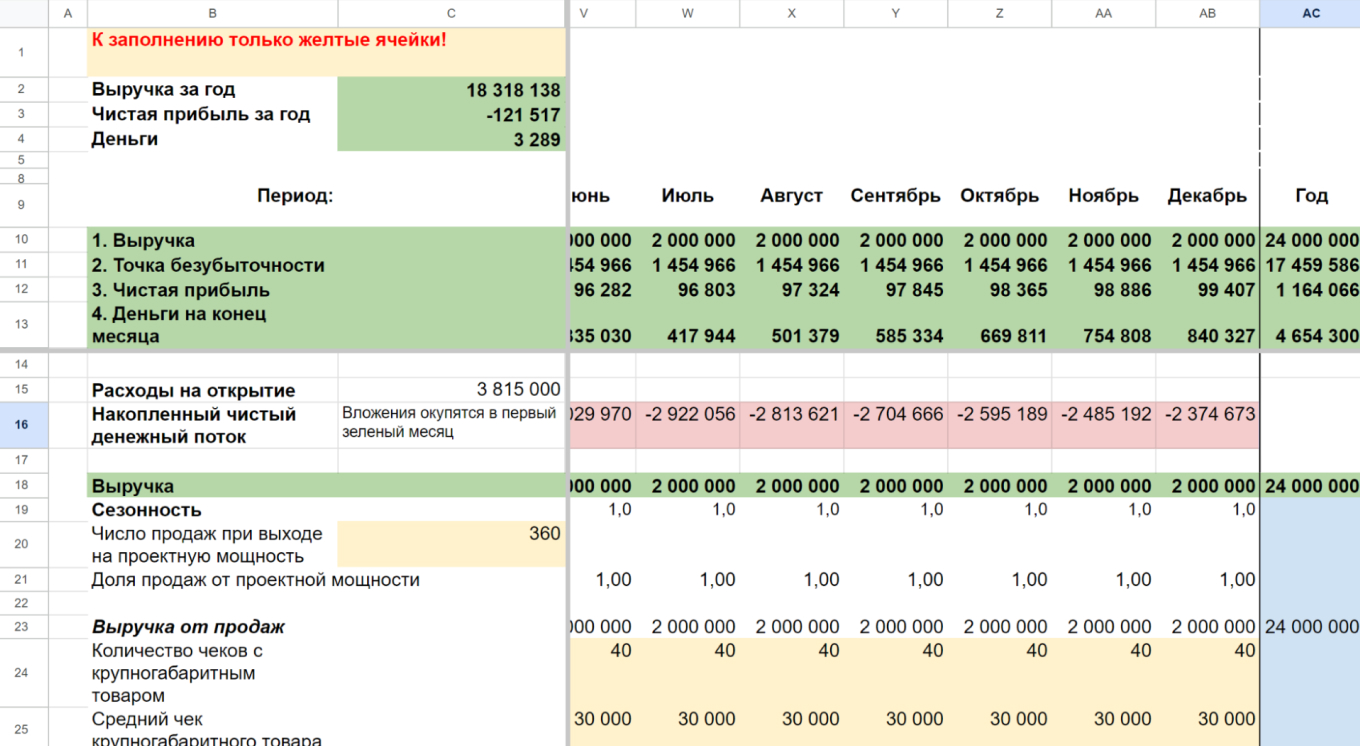This screenshot has height=746, width=1360.
Task: Select the Деньги value cell 3 289
Action: pyautogui.click(x=451, y=140)
